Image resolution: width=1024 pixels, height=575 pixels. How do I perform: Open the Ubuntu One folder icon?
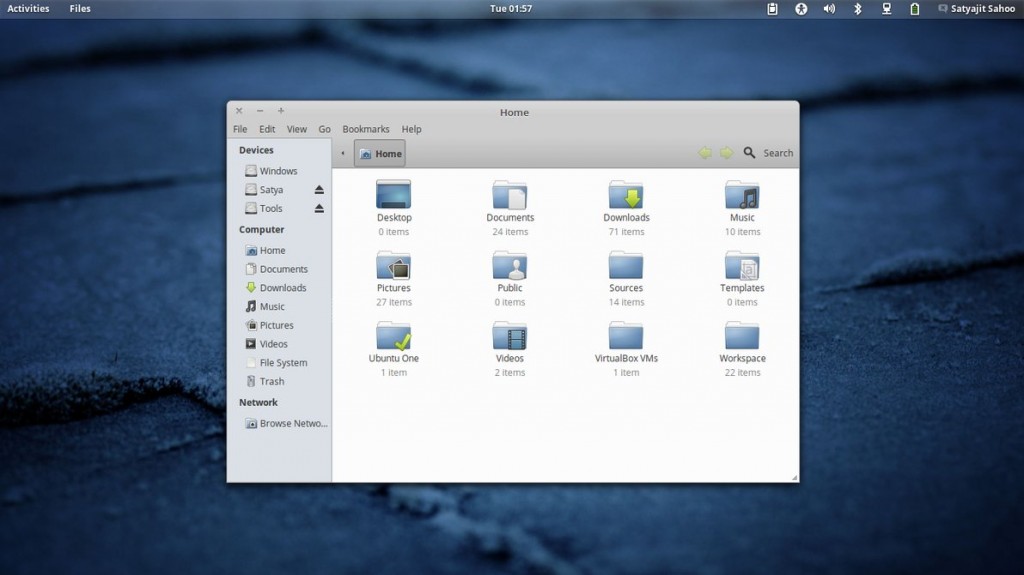pyautogui.click(x=394, y=336)
